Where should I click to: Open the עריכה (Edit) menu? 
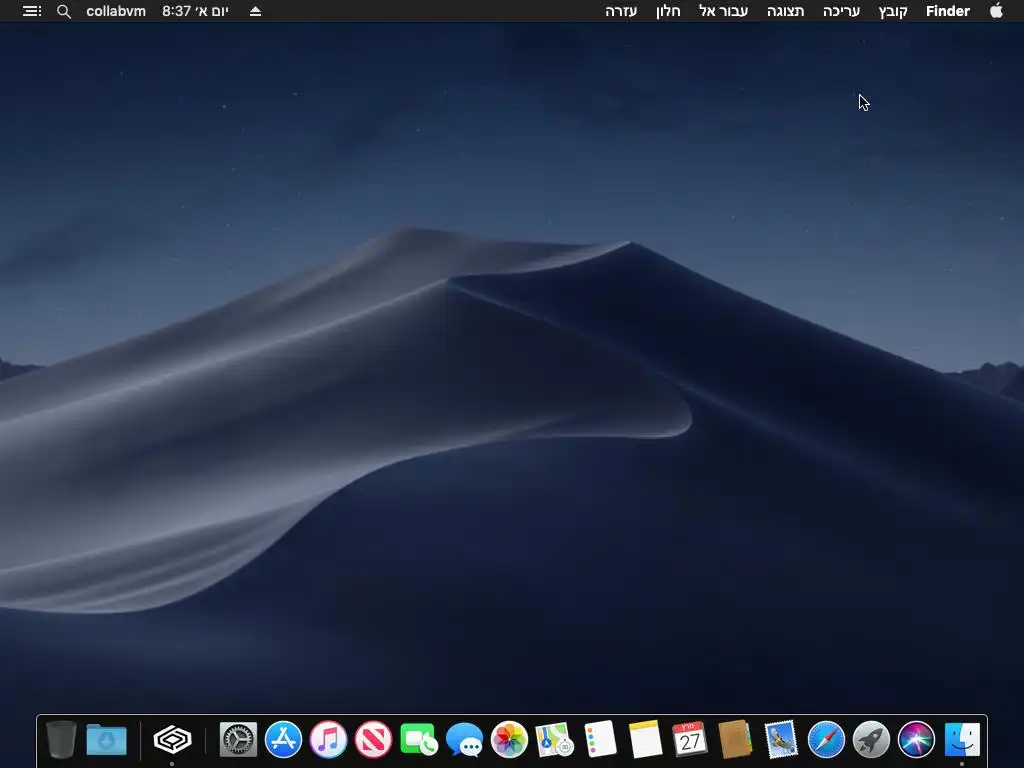(x=841, y=11)
